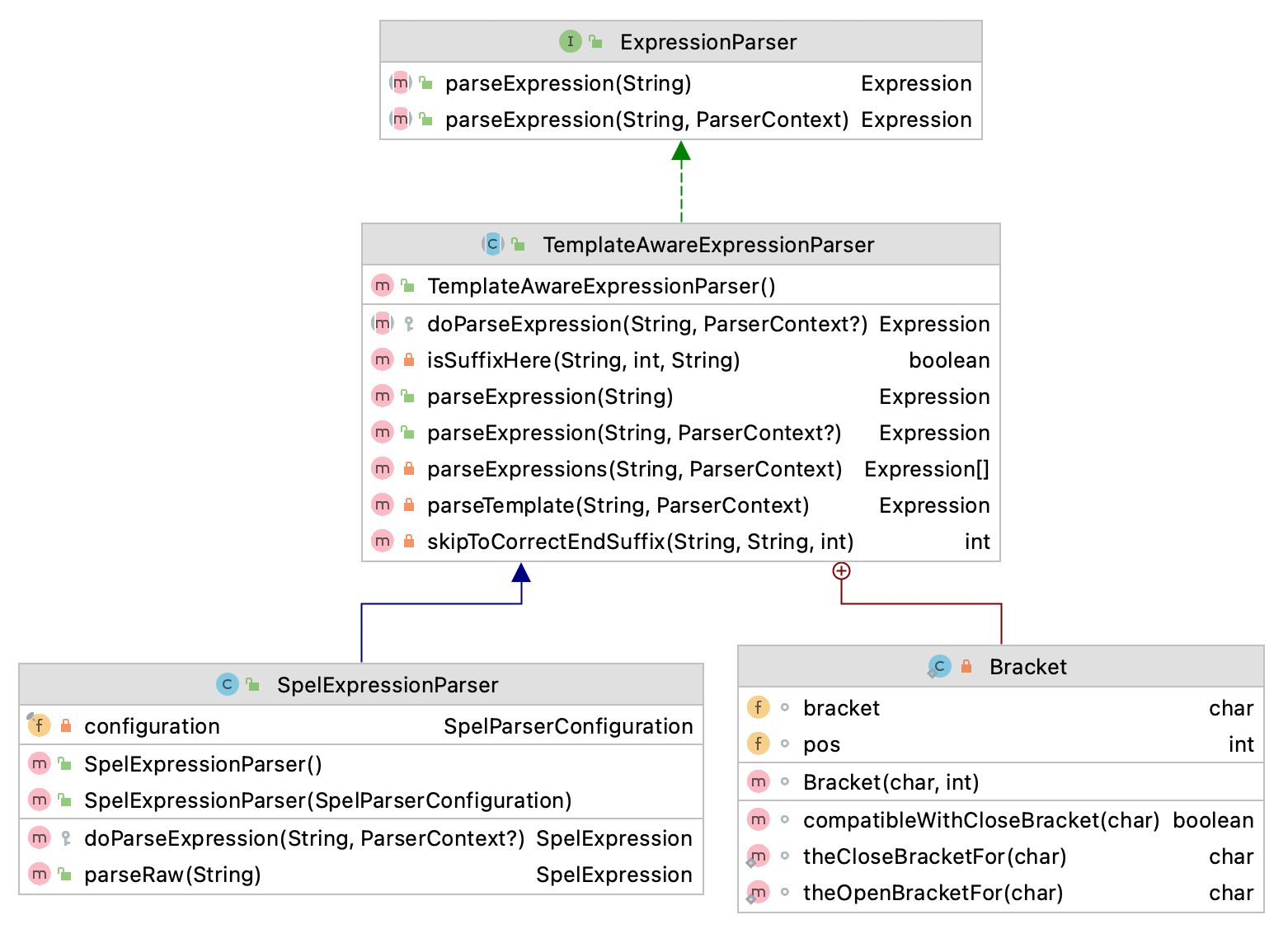This screenshot has width=1288, height=943.
Task: Click the SpelExpressionParser class icon
Action: tap(228, 684)
